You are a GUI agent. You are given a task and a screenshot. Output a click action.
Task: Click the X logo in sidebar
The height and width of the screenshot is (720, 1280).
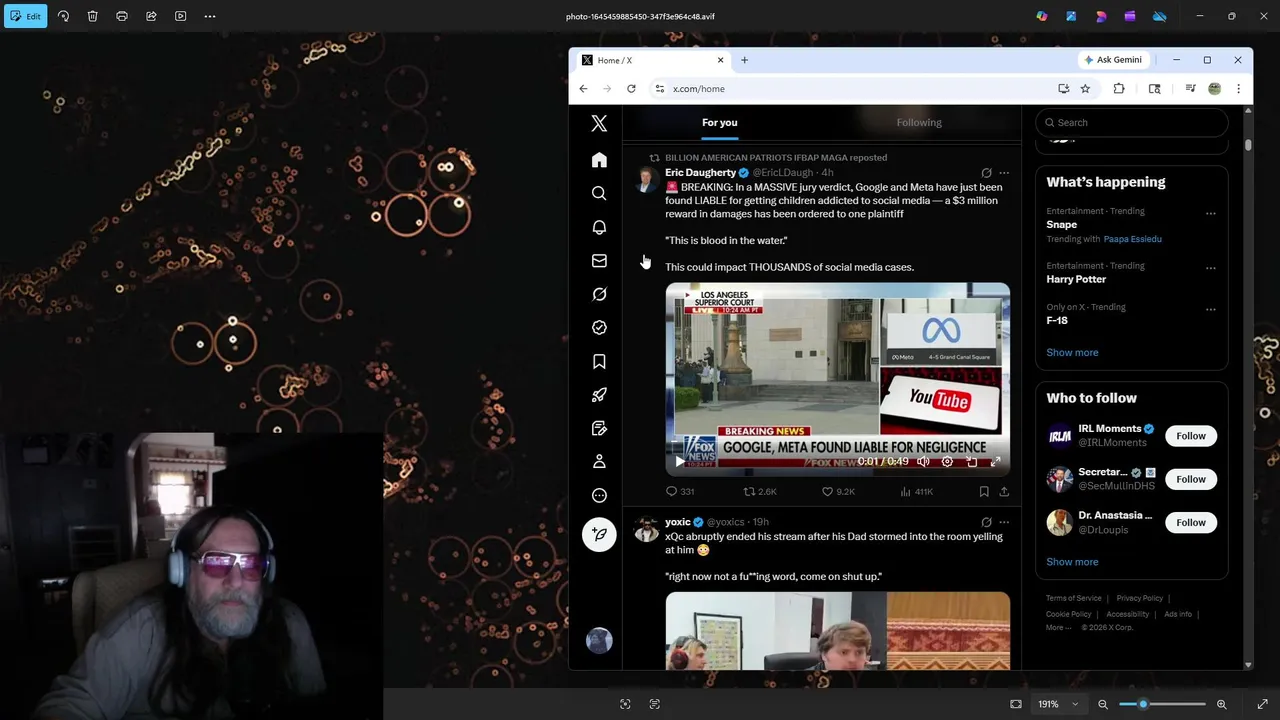click(x=599, y=123)
